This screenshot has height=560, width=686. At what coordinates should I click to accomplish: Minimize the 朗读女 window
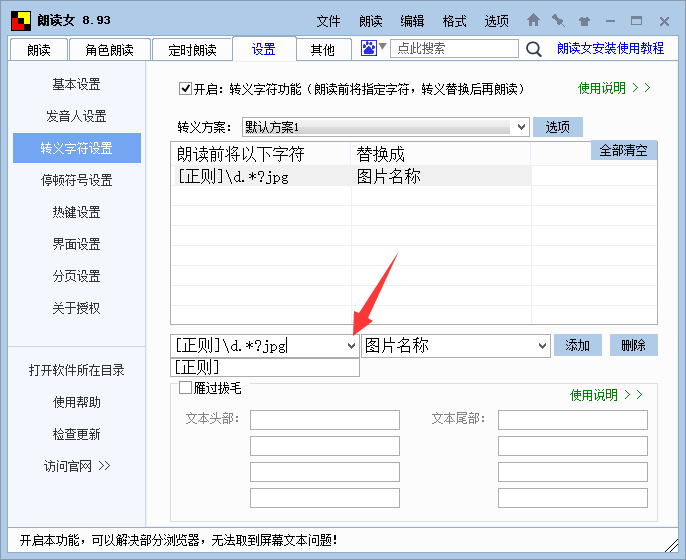click(610, 21)
